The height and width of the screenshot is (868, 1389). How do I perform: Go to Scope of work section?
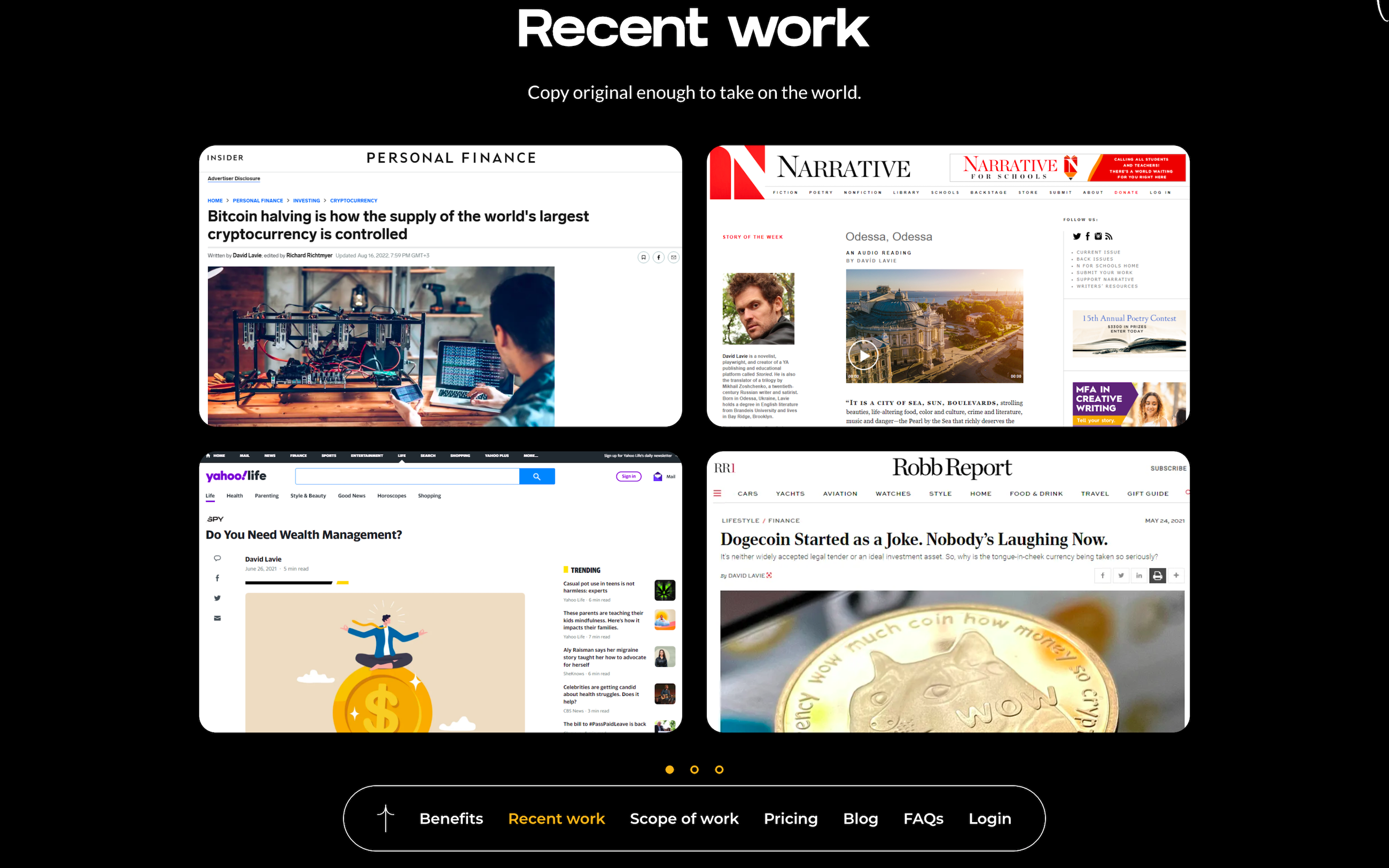click(684, 819)
